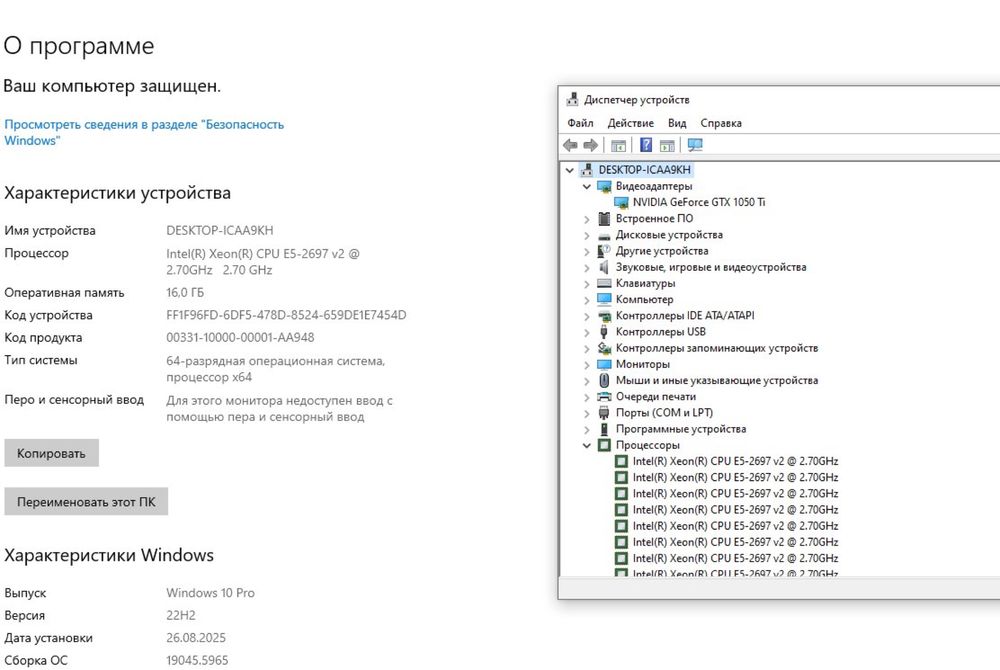1000x670 pixels.
Task: Click the Мониторы display icon
Action: pos(604,365)
